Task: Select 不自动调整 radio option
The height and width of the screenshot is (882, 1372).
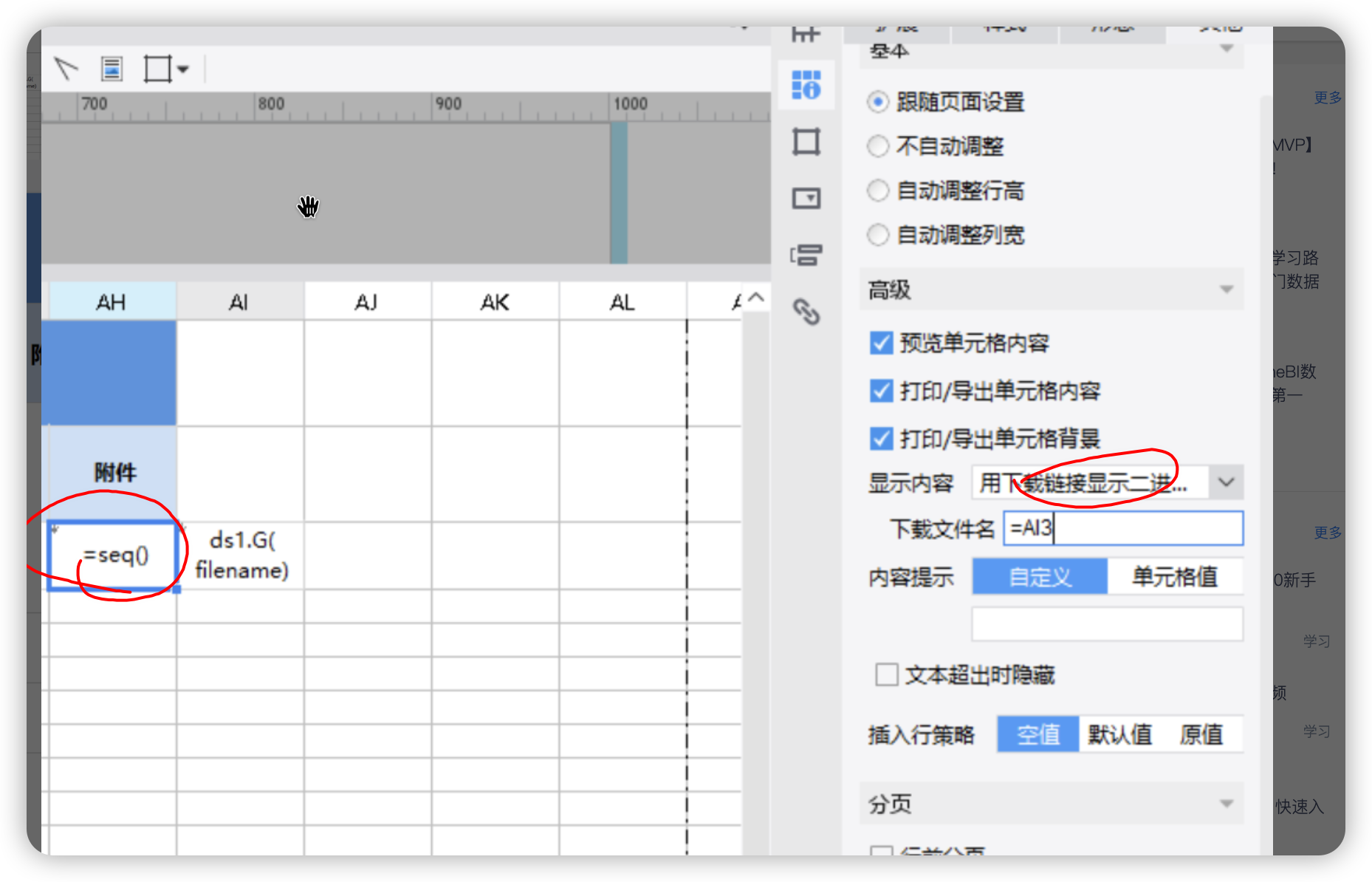Action: tap(877, 146)
